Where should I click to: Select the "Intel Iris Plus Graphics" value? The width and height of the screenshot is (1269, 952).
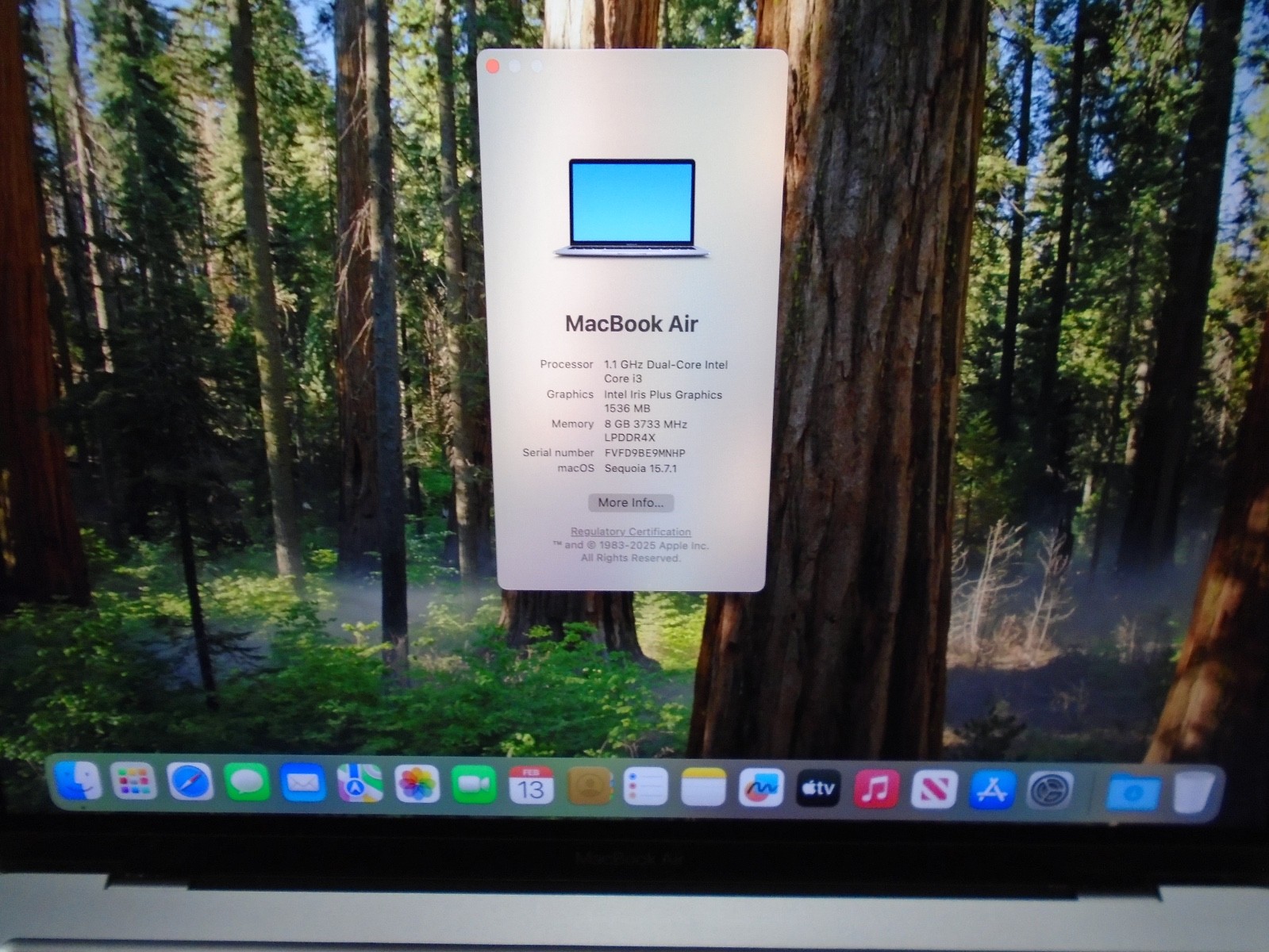pyautogui.click(x=663, y=394)
